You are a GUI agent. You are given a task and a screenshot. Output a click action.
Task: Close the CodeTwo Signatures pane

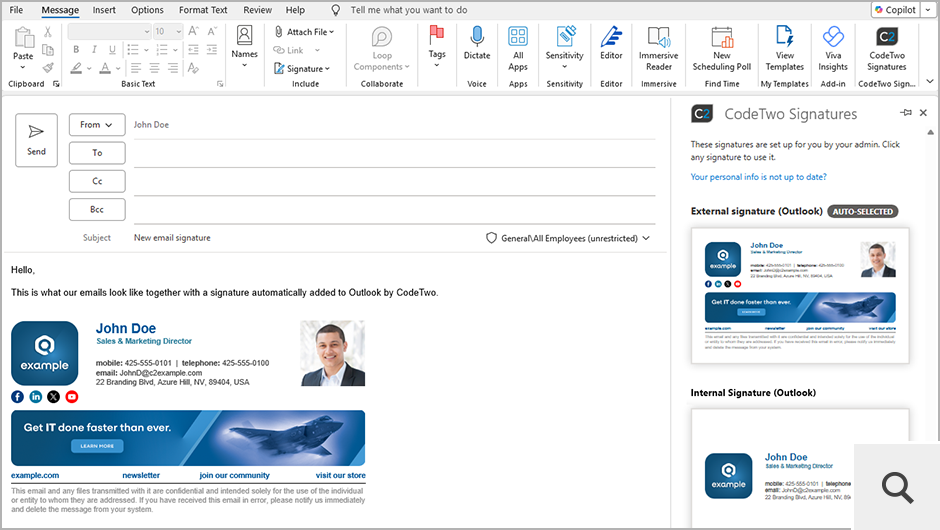click(923, 113)
